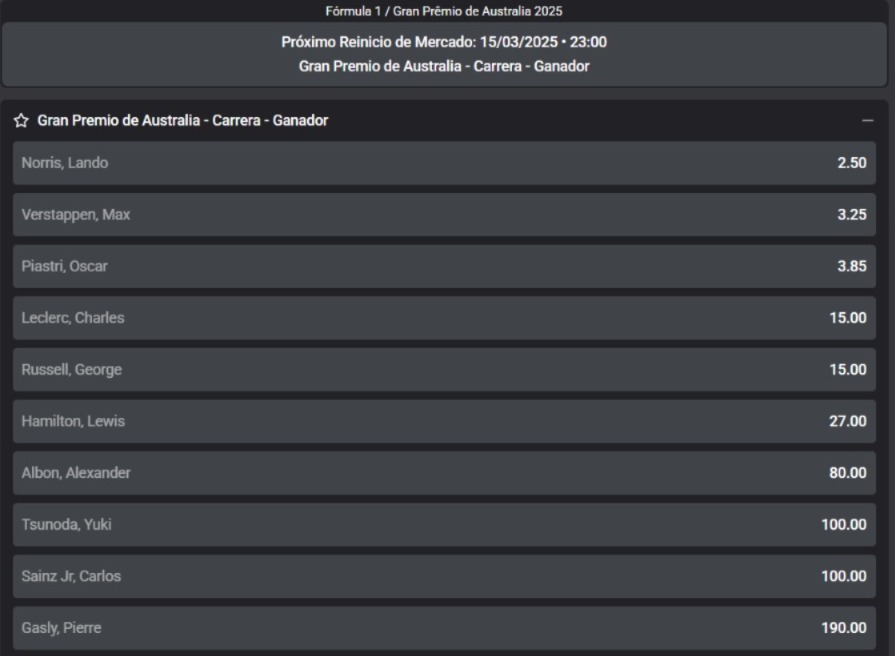Click the market section title text
Viewport: 895px width, 656px height.
pyautogui.click(x=183, y=120)
